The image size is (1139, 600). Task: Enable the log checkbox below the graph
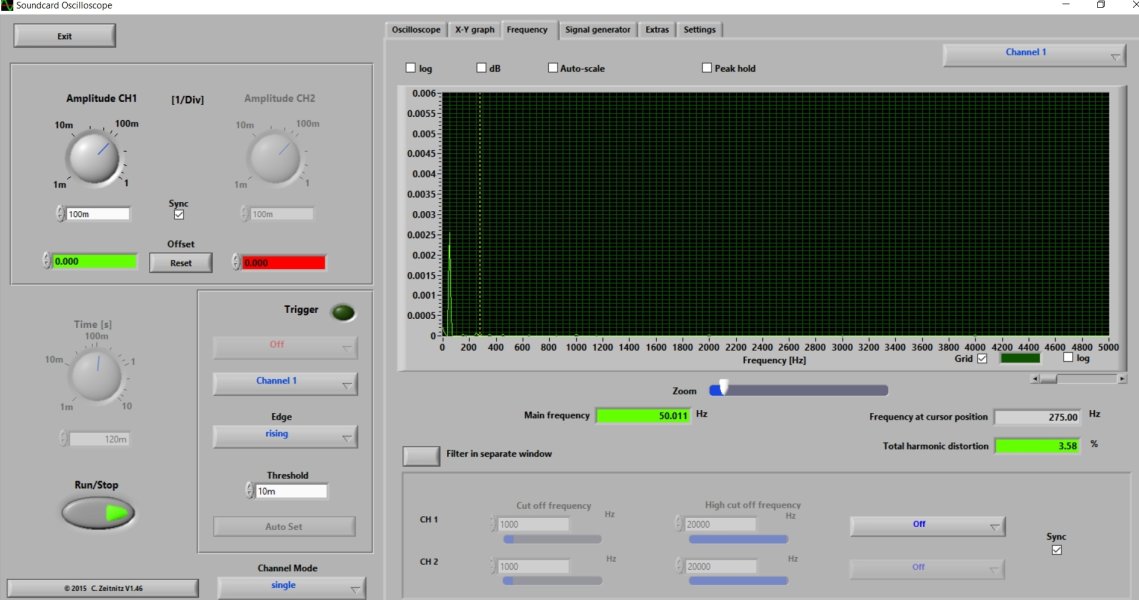coord(1068,357)
